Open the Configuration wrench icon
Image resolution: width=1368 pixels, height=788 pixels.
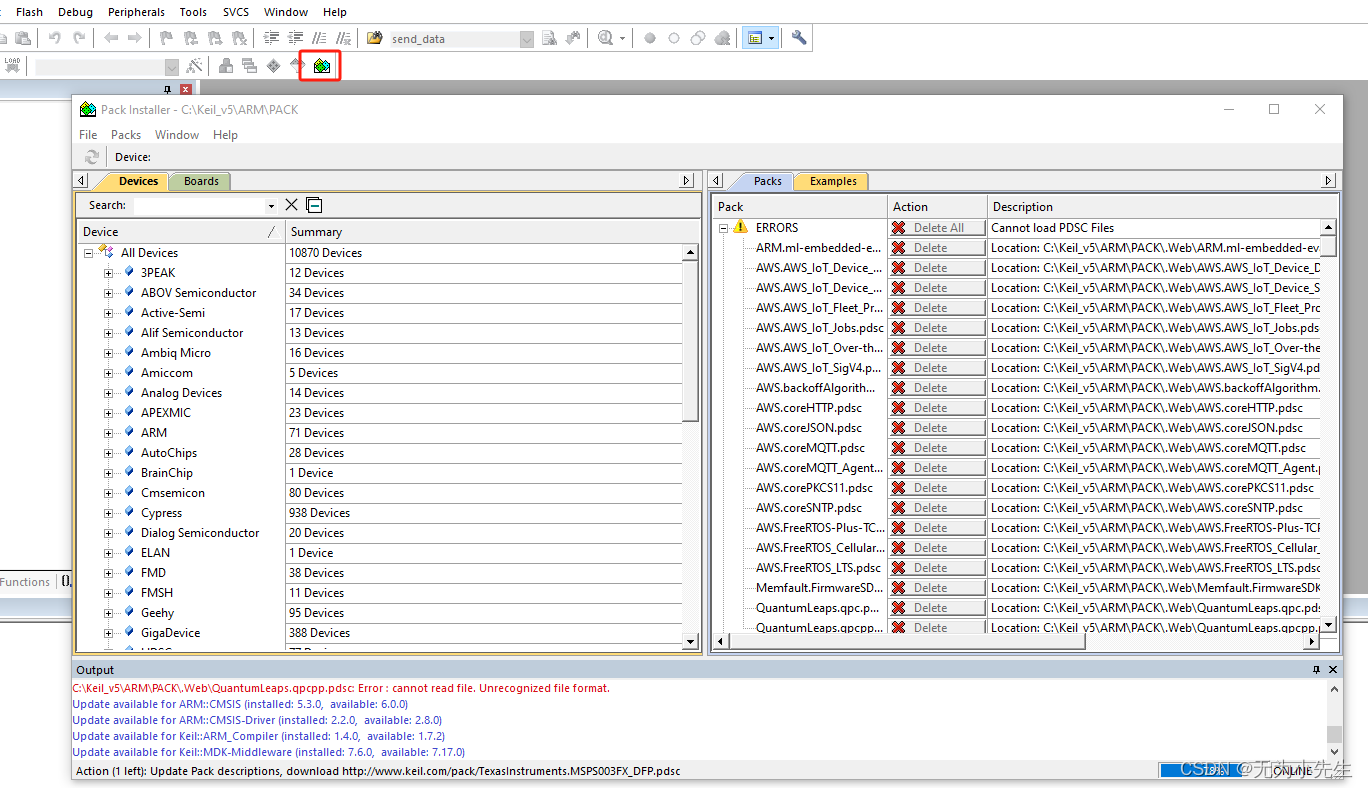(799, 38)
